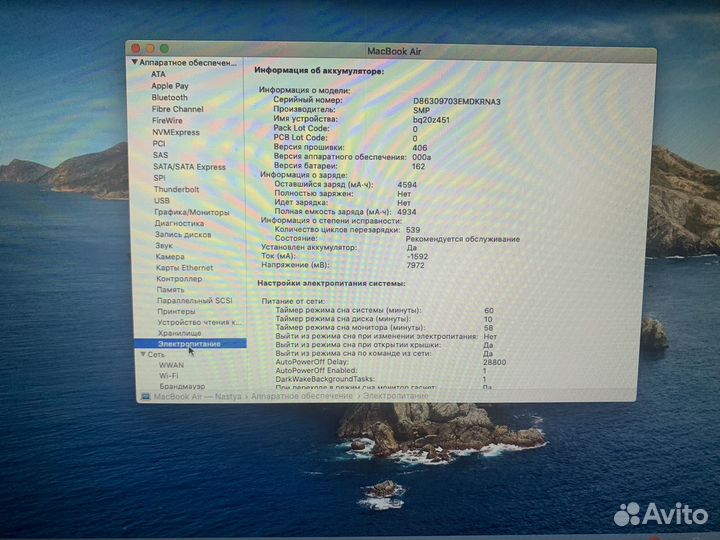Select Звук in the sidebar

point(163,246)
